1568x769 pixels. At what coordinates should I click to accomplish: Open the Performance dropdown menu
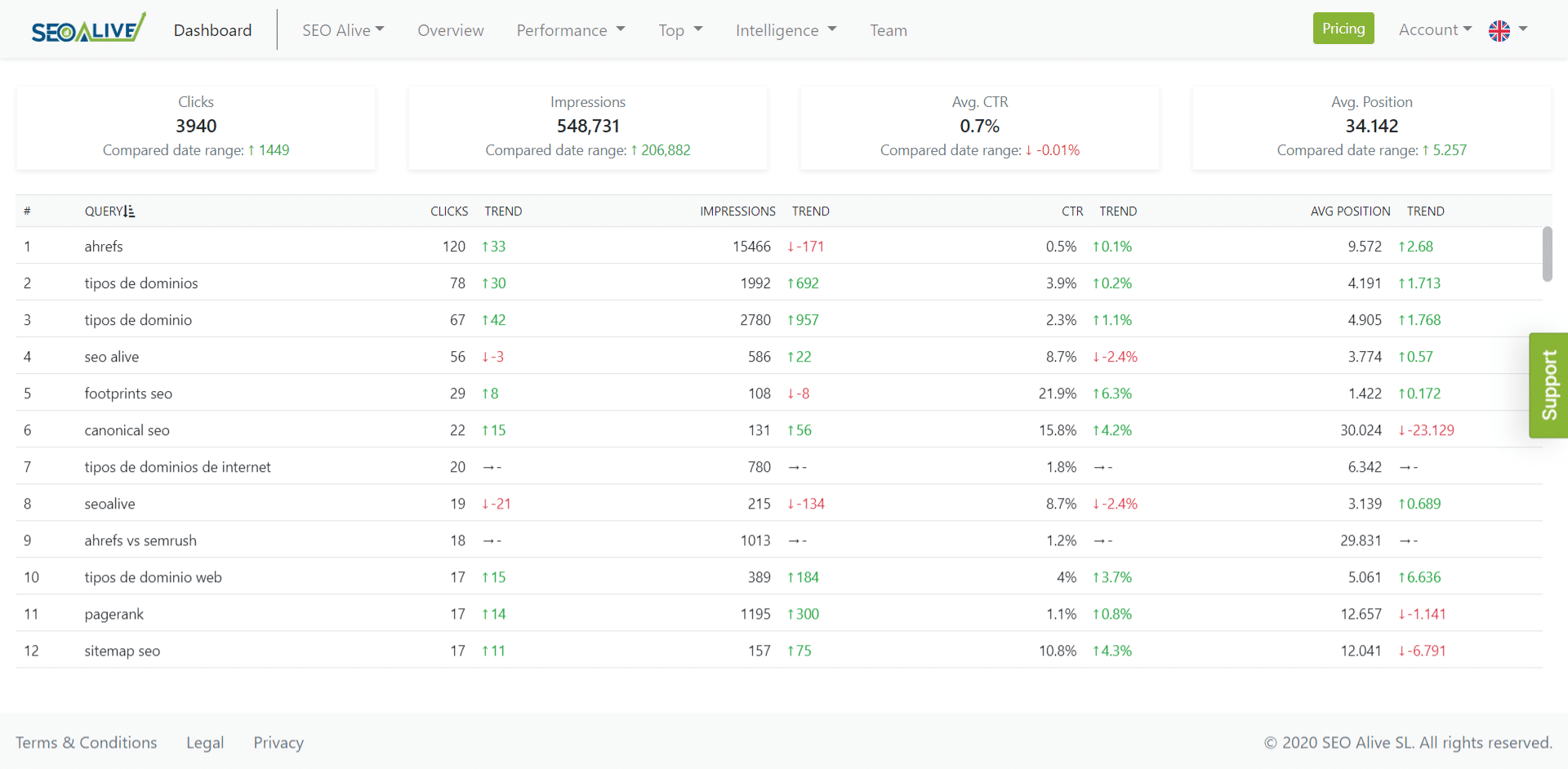[571, 30]
